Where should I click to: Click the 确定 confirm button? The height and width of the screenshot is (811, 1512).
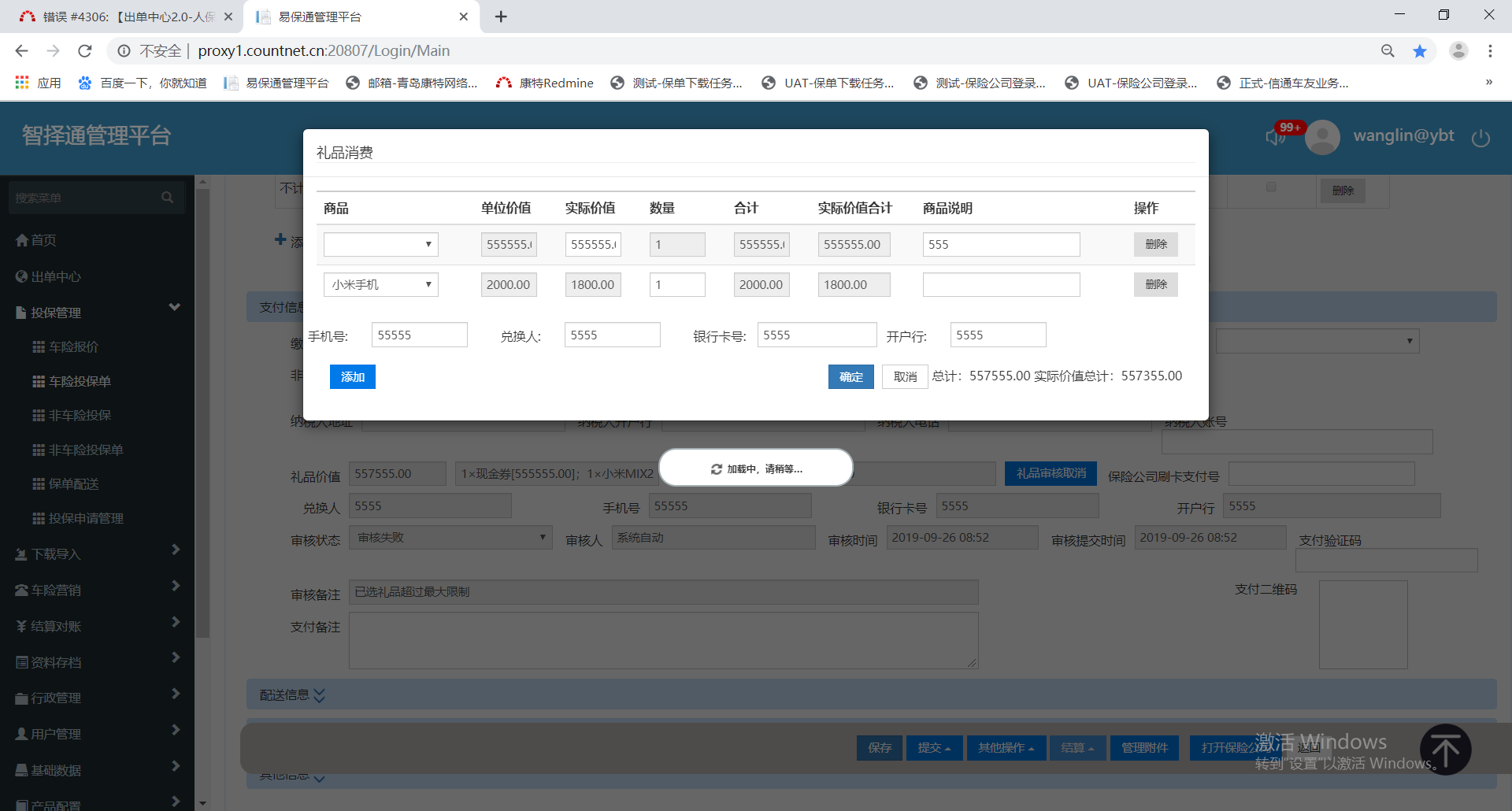click(x=850, y=377)
